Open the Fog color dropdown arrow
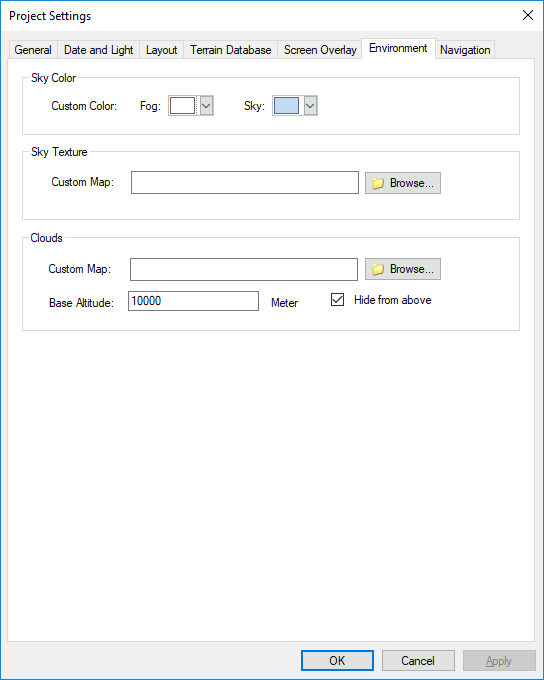544x680 pixels. [x=206, y=105]
